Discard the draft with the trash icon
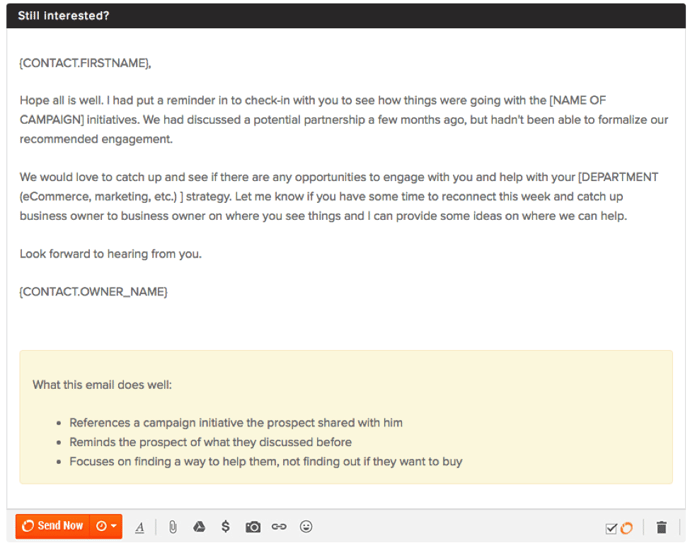Image resolution: width=690 pixels, height=548 pixels. click(661, 528)
